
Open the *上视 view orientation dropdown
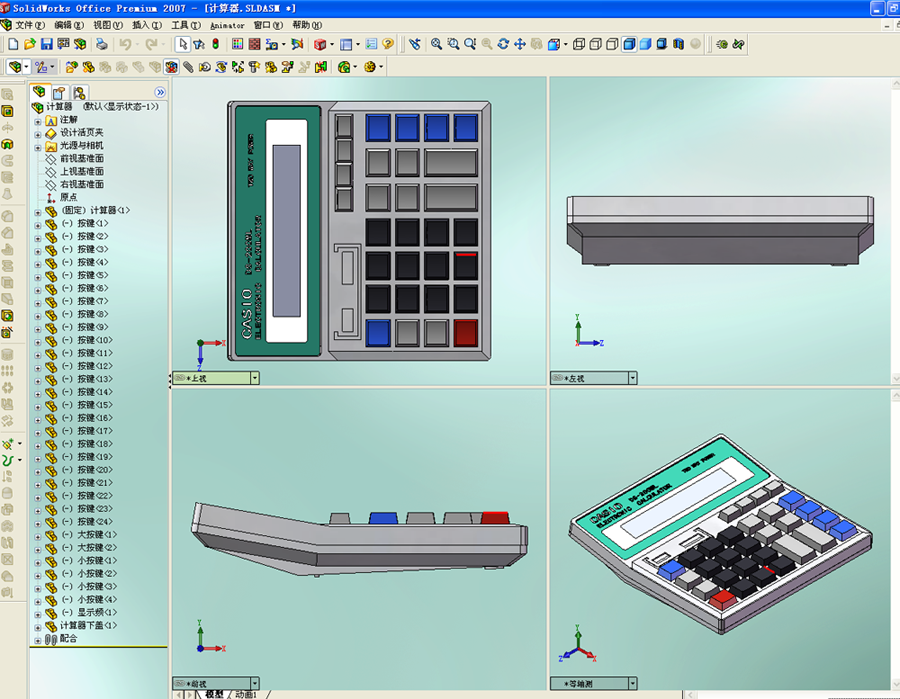254,378
